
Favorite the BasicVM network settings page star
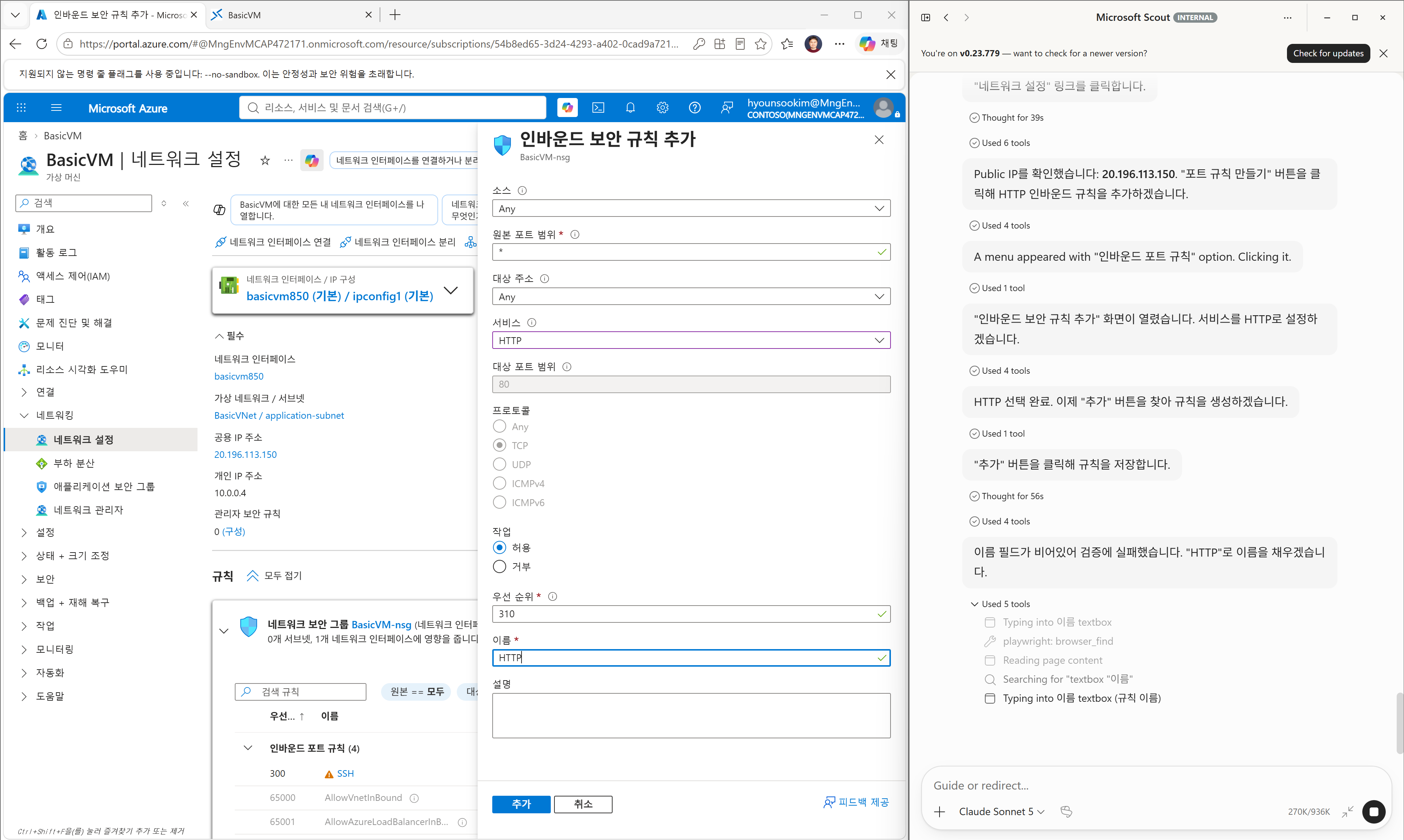click(265, 161)
